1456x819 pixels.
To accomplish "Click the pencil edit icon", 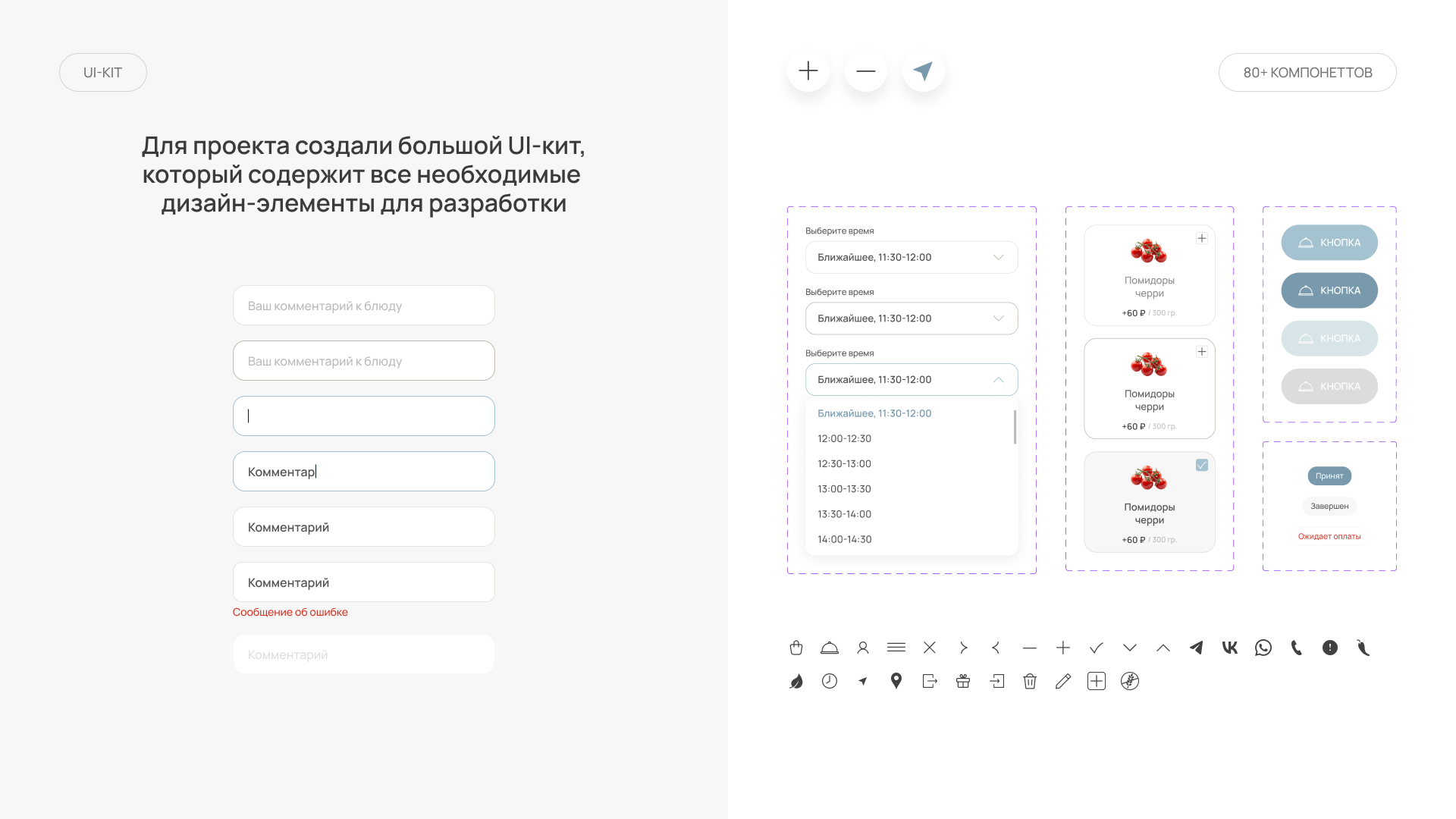I will coord(1062,681).
